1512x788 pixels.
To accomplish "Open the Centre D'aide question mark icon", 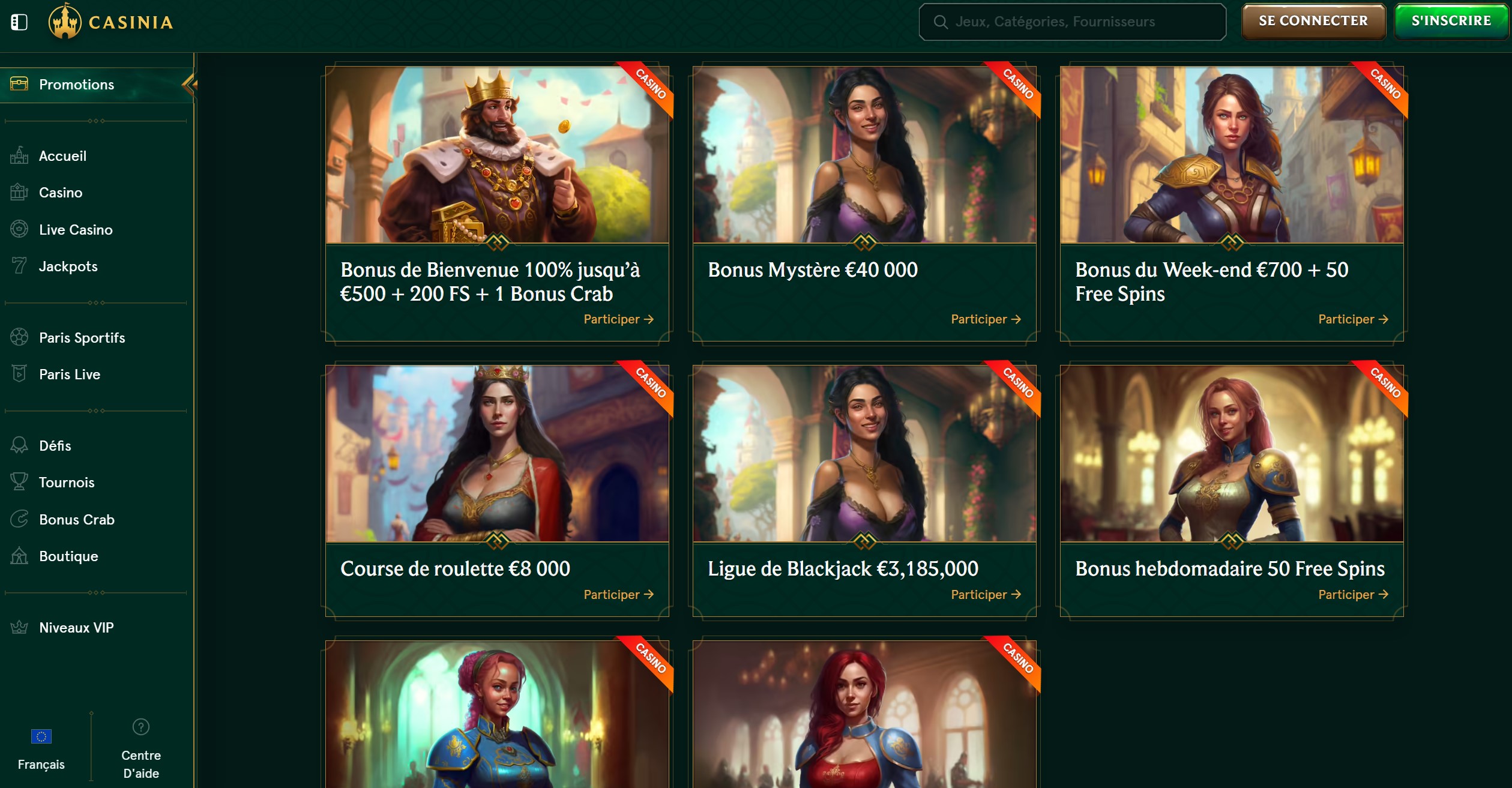I will [x=141, y=727].
